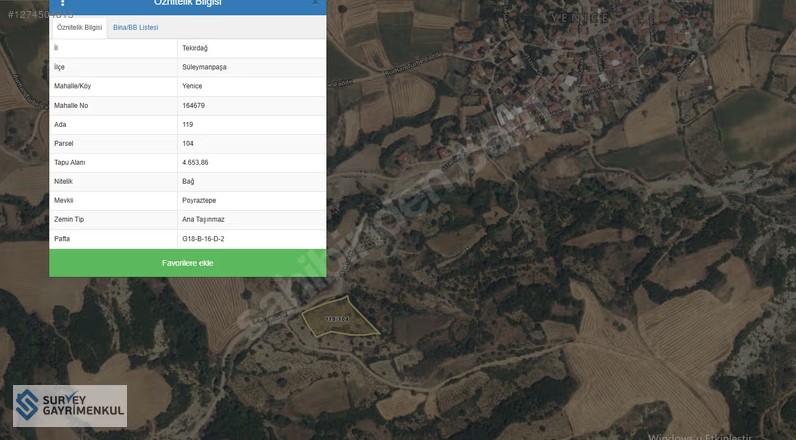The width and height of the screenshot is (796, 440).
Task: Select the Öznitelik Bilgisi tab
Action: pyautogui.click(x=79, y=27)
